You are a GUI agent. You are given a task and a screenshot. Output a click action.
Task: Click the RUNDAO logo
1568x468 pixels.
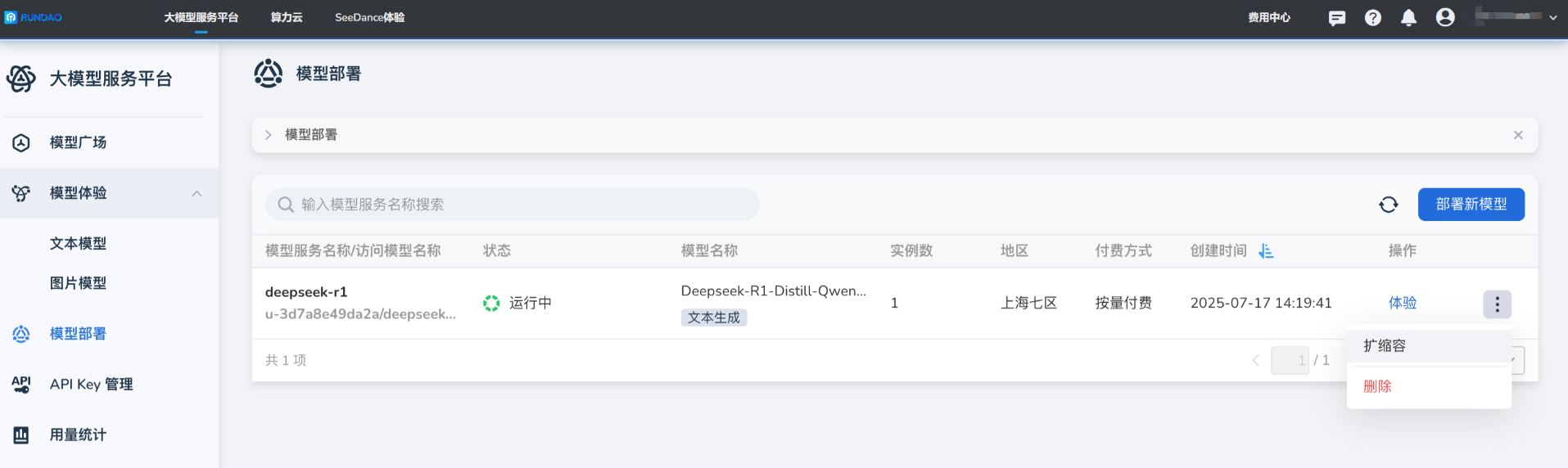pyautogui.click(x=34, y=17)
